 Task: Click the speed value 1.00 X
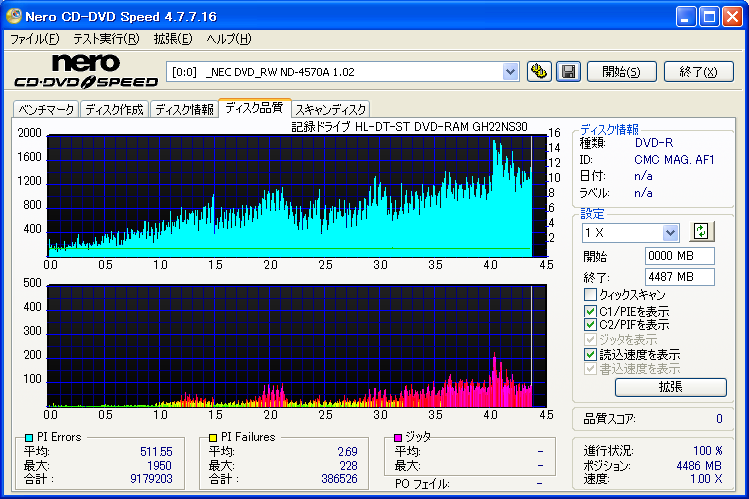pyautogui.click(x=706, y=478)
